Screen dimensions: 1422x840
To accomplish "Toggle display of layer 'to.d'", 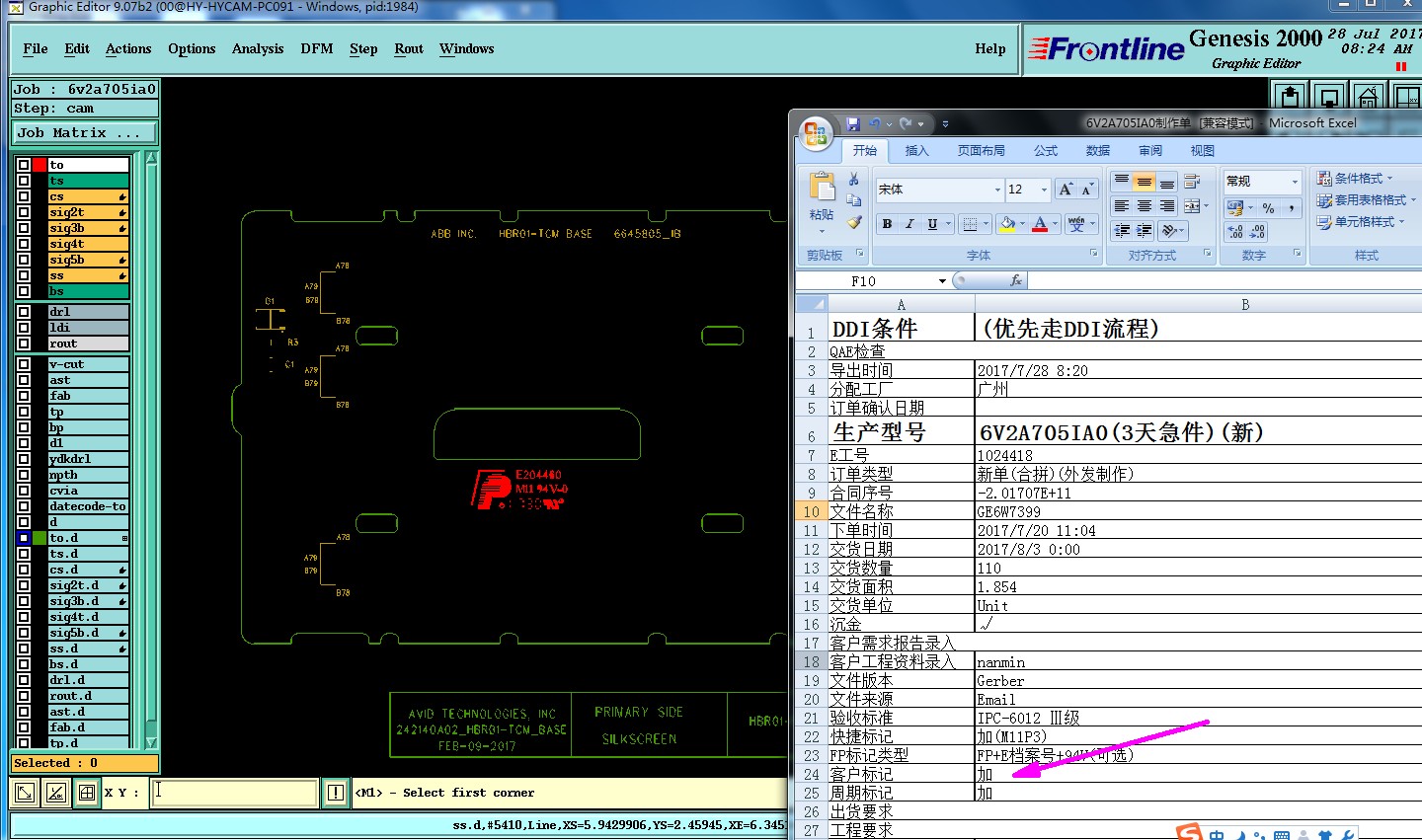I will [x=24, y=538].
